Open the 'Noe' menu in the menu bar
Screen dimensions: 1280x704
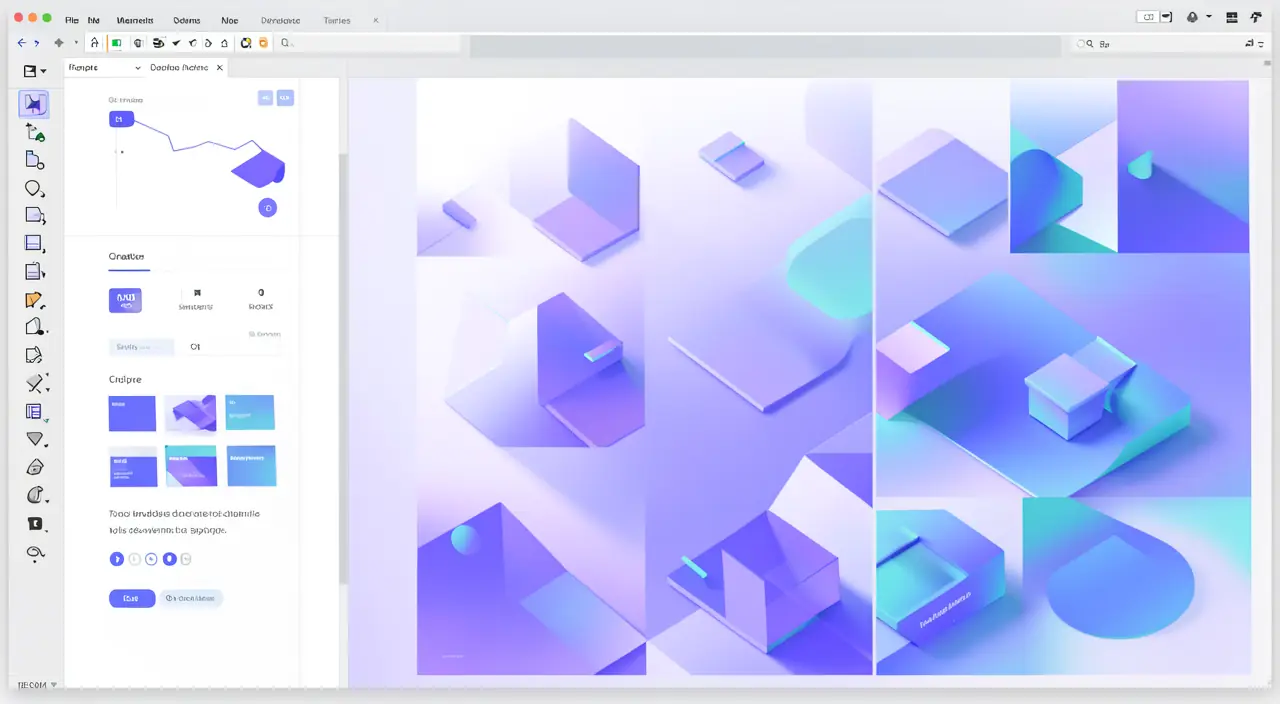[x=230, y=20]
